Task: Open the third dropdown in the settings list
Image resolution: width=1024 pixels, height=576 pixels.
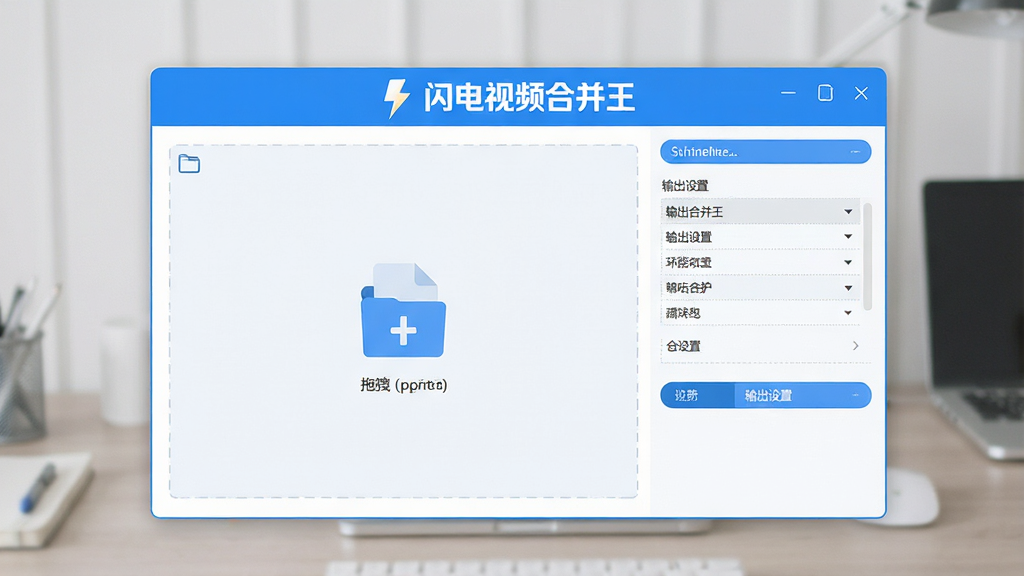Action: click(x=760, y=263)
